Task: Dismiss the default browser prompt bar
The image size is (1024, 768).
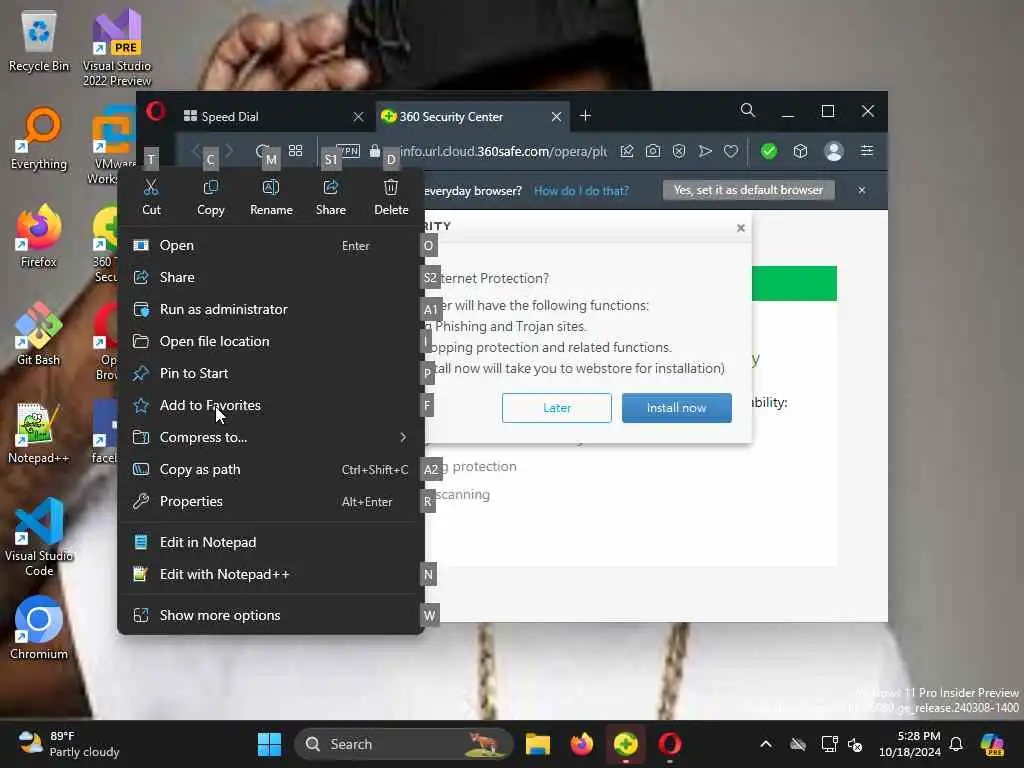Action: (x=861, y=190)
